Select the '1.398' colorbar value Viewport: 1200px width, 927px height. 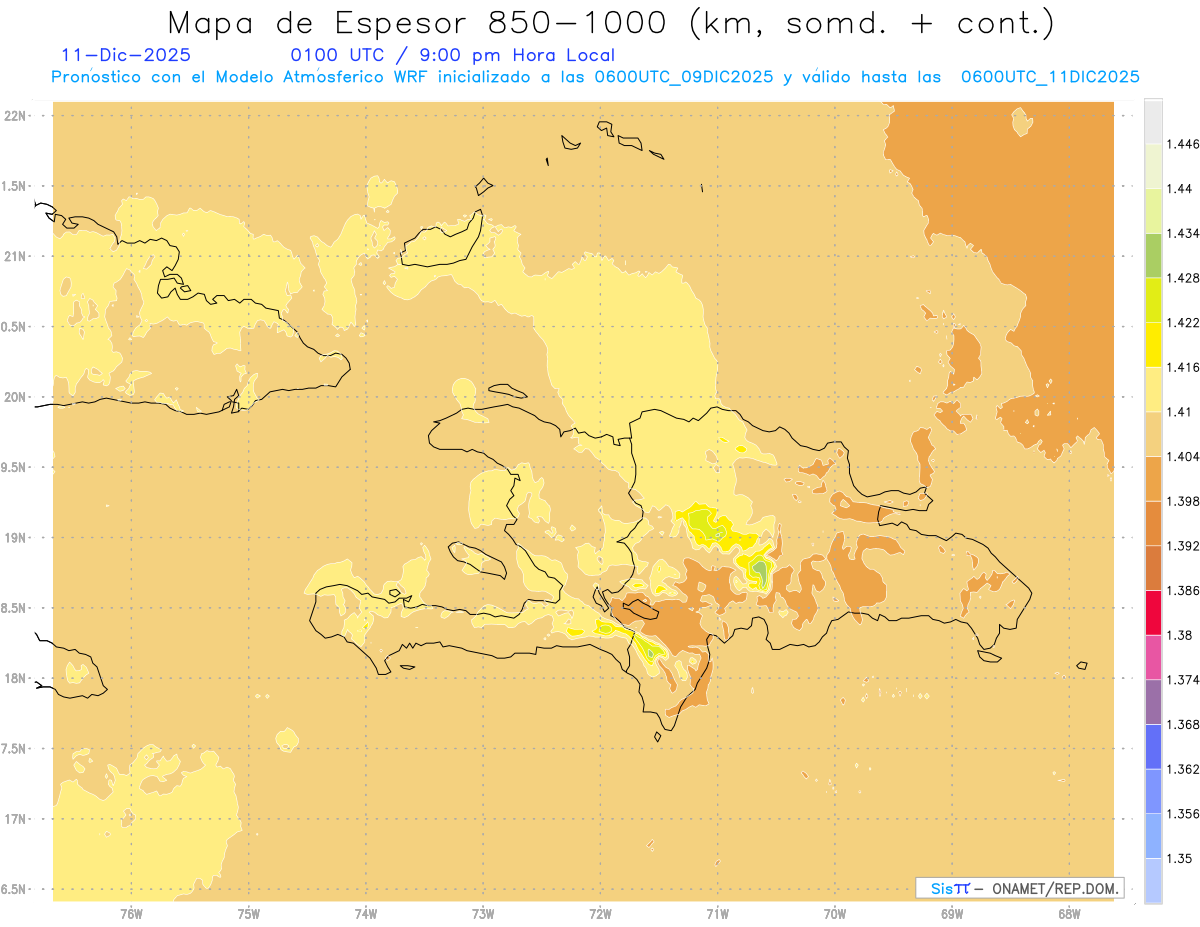1185,501
